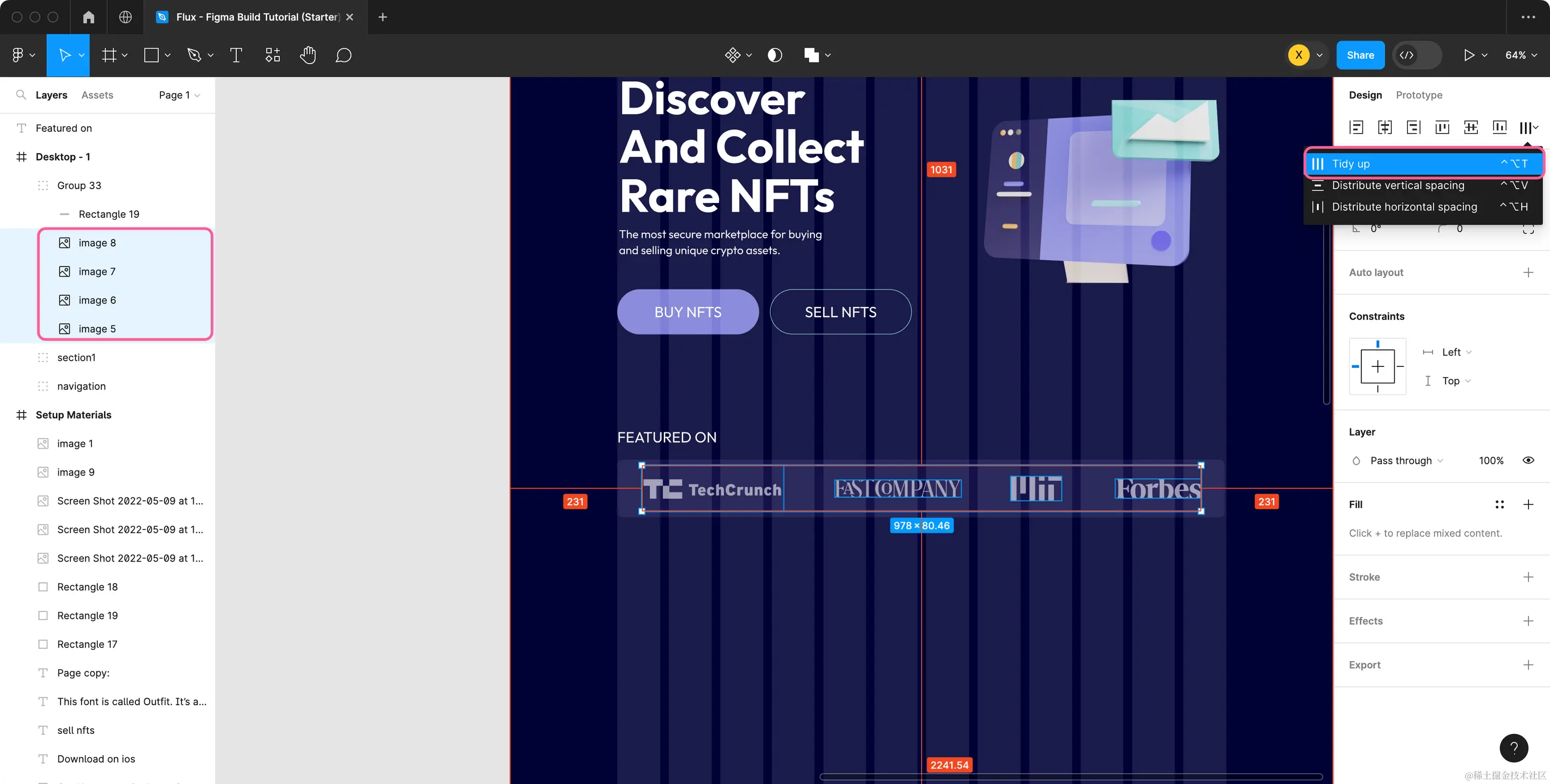Select the Text tool in toolbar
The height and width of the screenshot is (784, 1550).
(236, 55)
